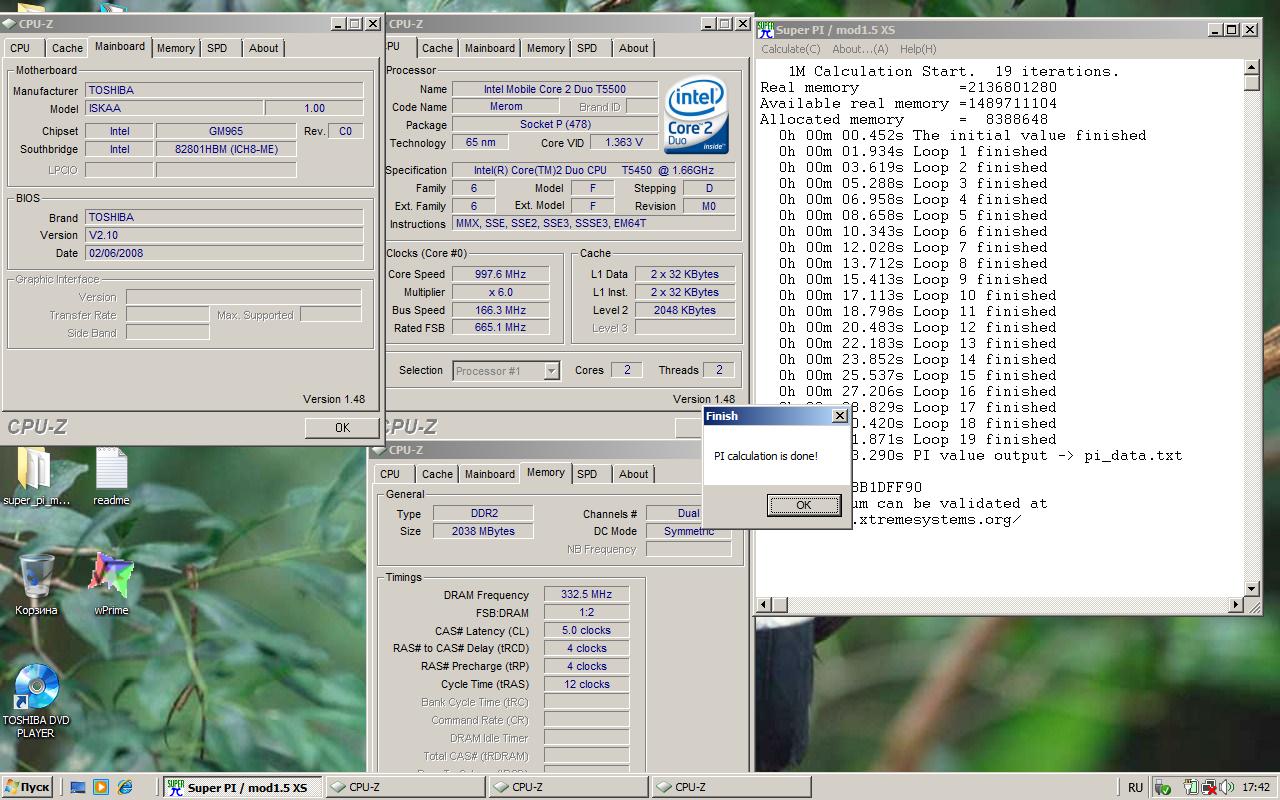
Task: Switch to Super PI / mod1.5 XS taskbar button
Action: point(243,787)
